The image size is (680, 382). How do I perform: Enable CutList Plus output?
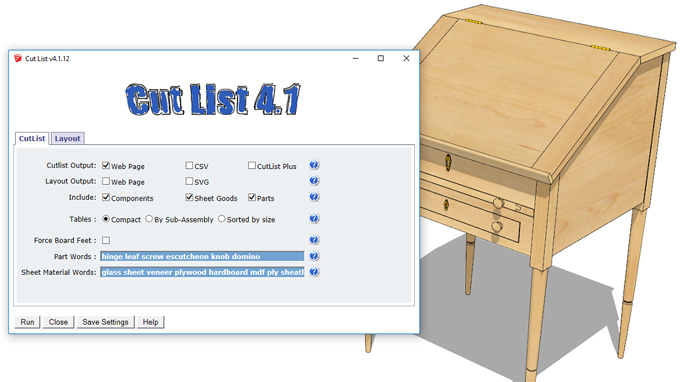(252, 165)
